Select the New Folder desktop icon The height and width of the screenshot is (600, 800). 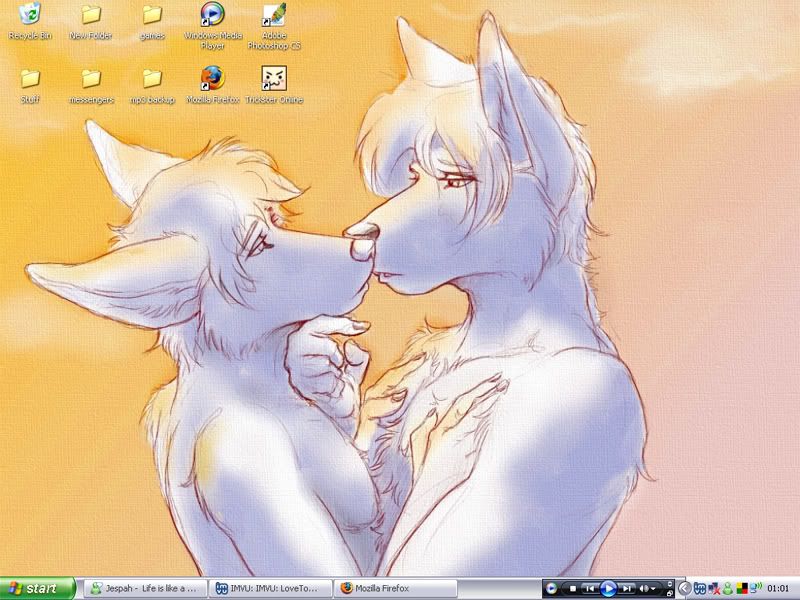(x=91, y=21)
